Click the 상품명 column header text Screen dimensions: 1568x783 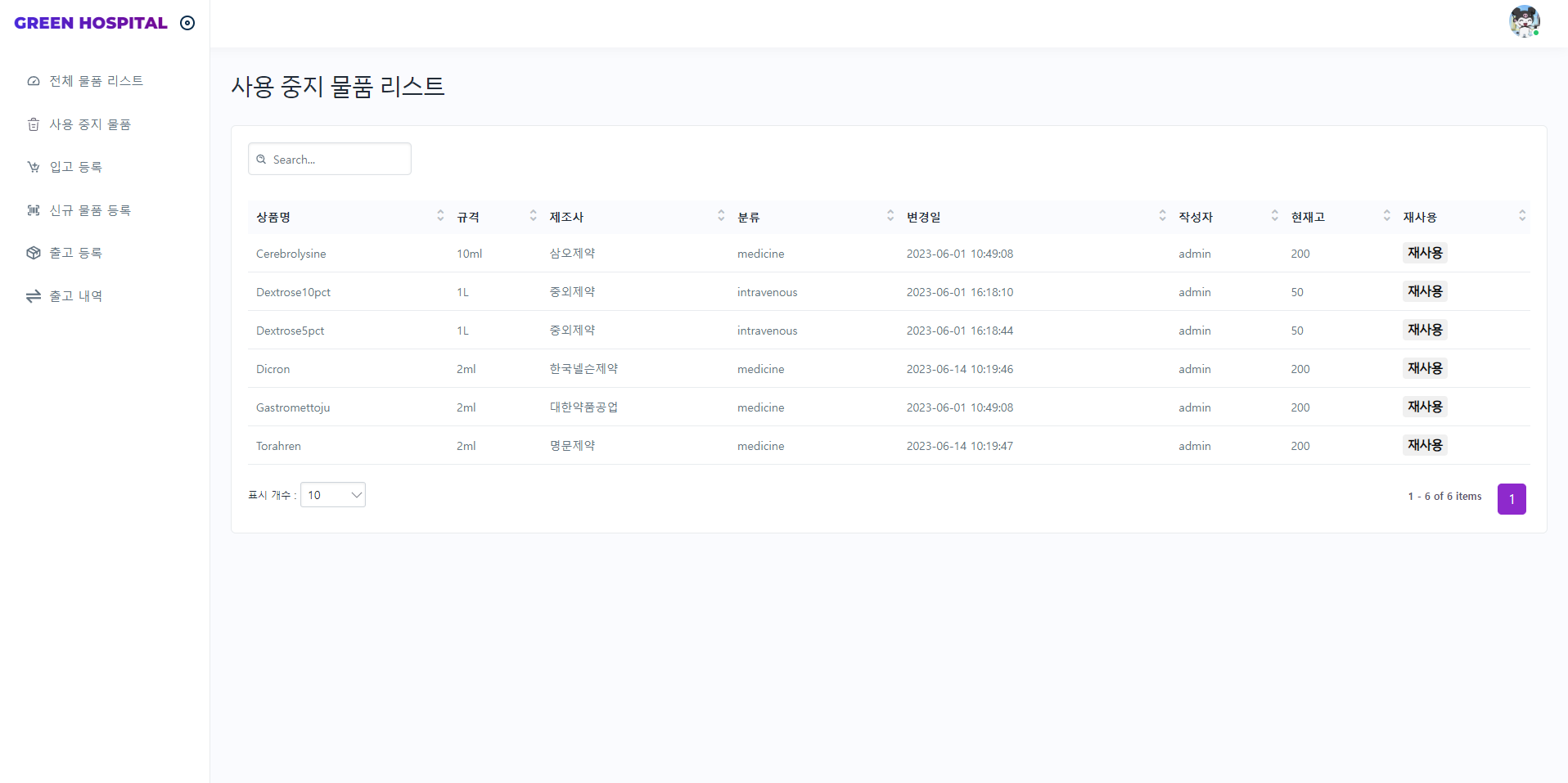tap(273, 217)
